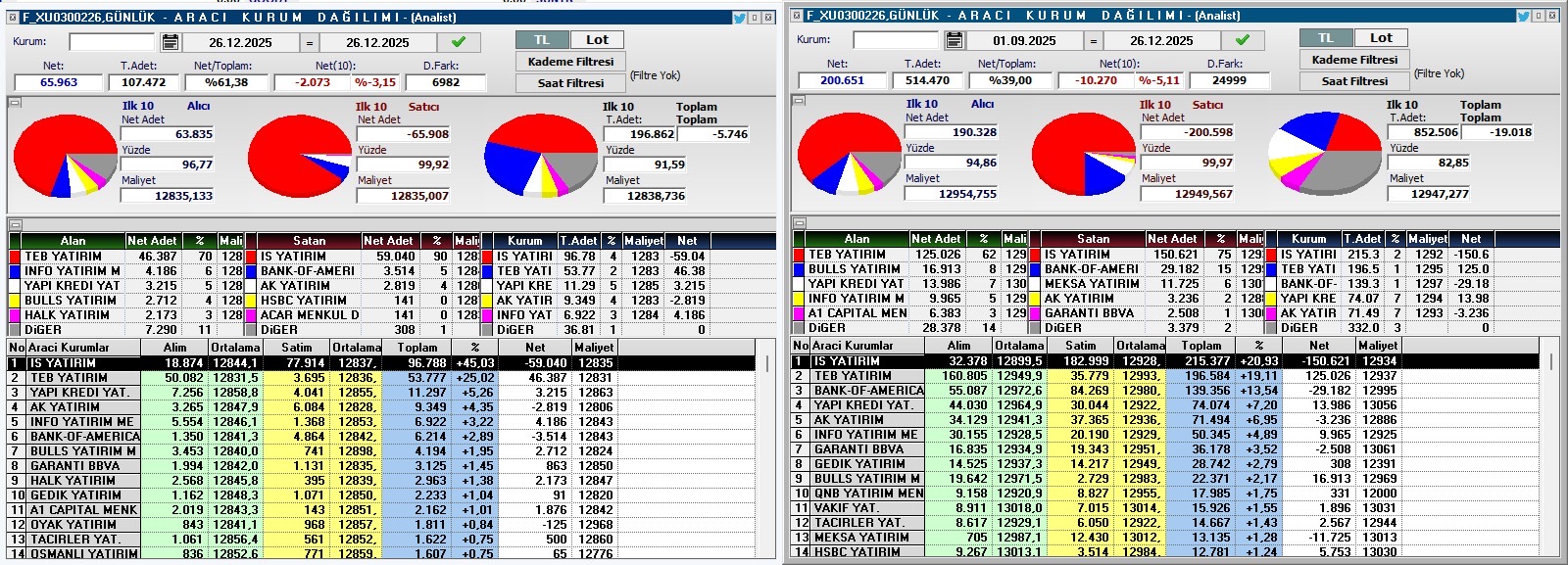Viewport: 1568px width, 565px height.
Task: Confirm dates with the left window's green checkmark
Action: coord(459,42)
